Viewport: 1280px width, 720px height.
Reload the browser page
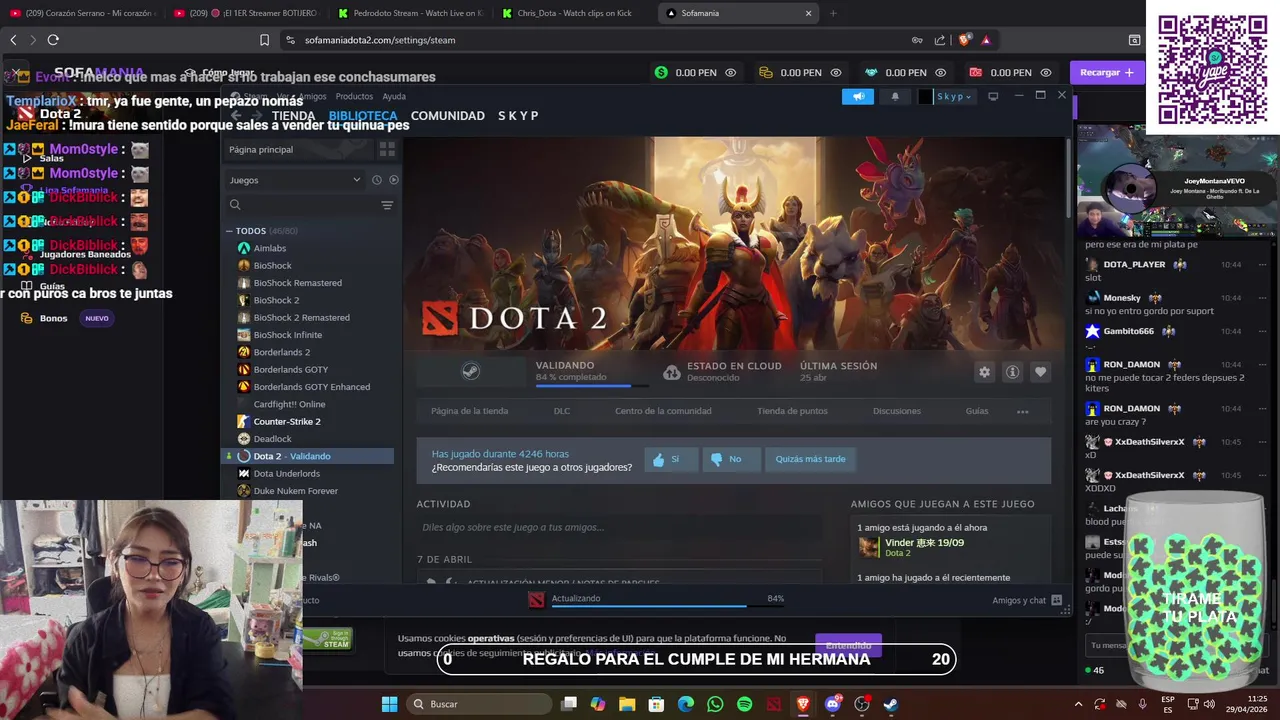point(53,40)
